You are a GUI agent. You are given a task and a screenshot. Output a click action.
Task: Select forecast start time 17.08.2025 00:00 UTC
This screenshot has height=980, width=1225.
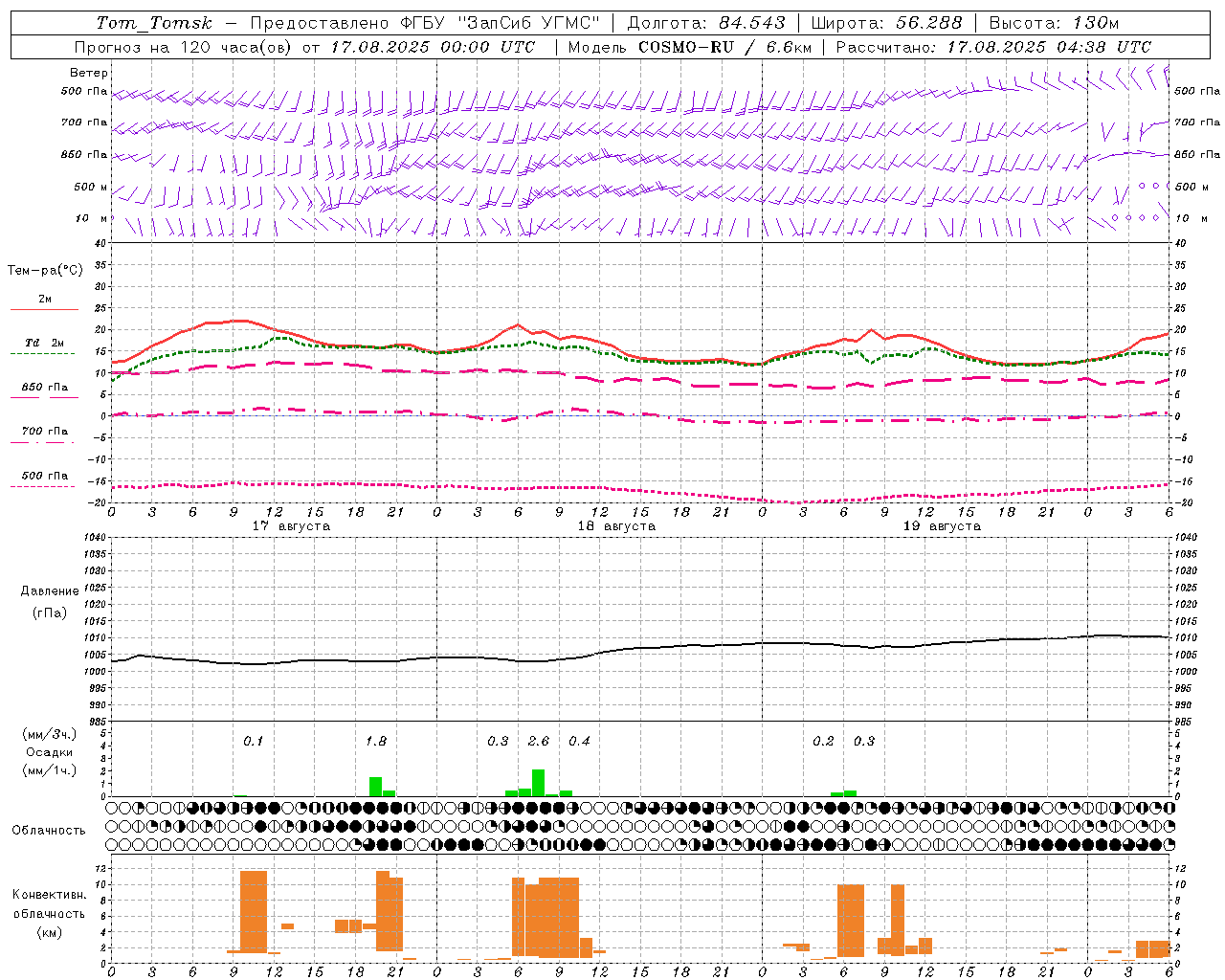click(x=434, y=47)
